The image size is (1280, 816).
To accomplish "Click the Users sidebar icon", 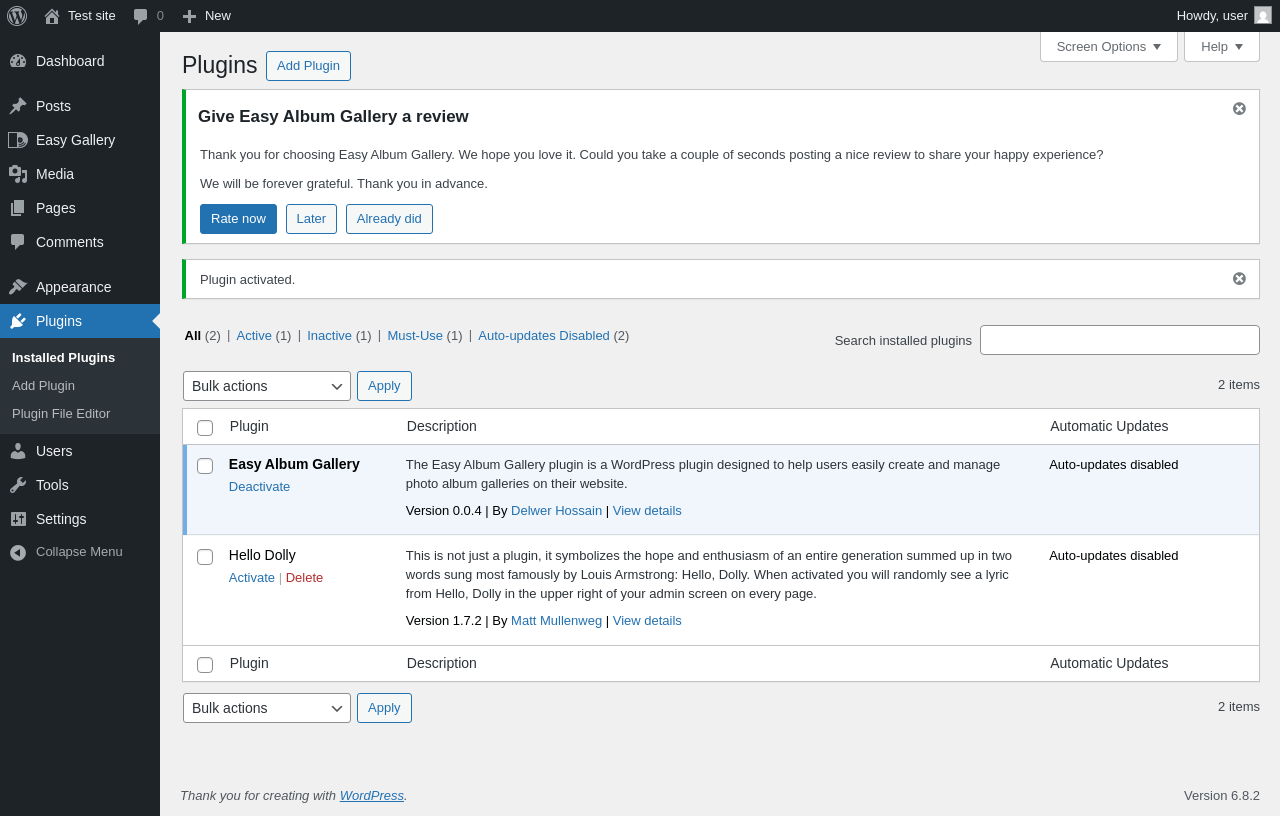I will (x=18, y=451).
